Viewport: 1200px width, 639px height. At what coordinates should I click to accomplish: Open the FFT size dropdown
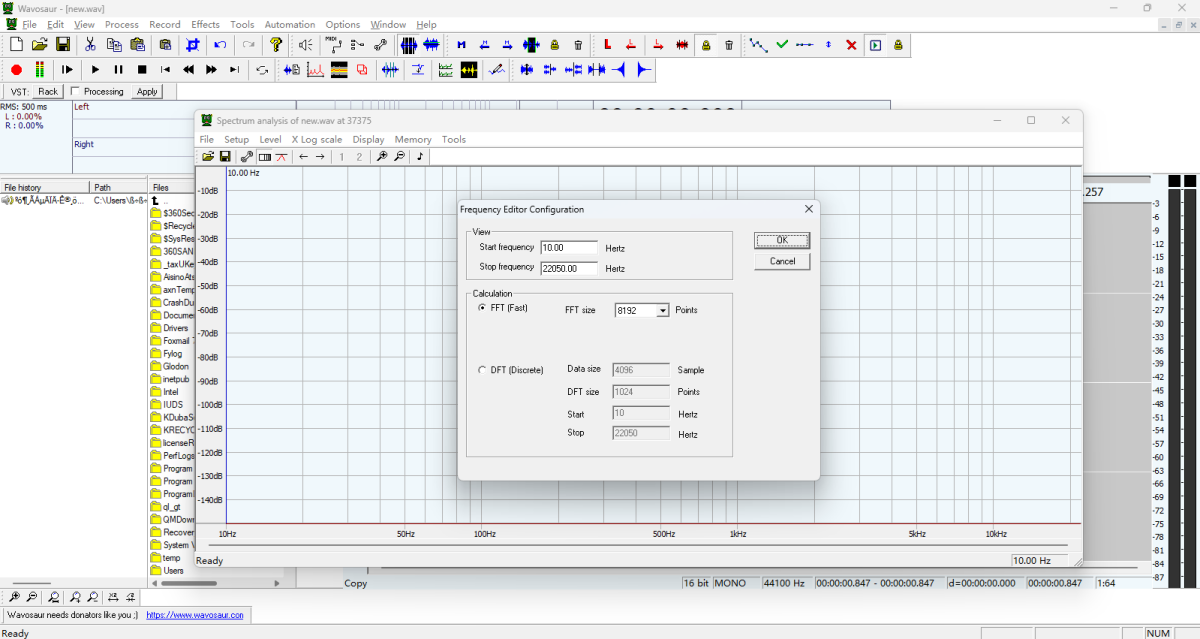(x=662, y=311)
